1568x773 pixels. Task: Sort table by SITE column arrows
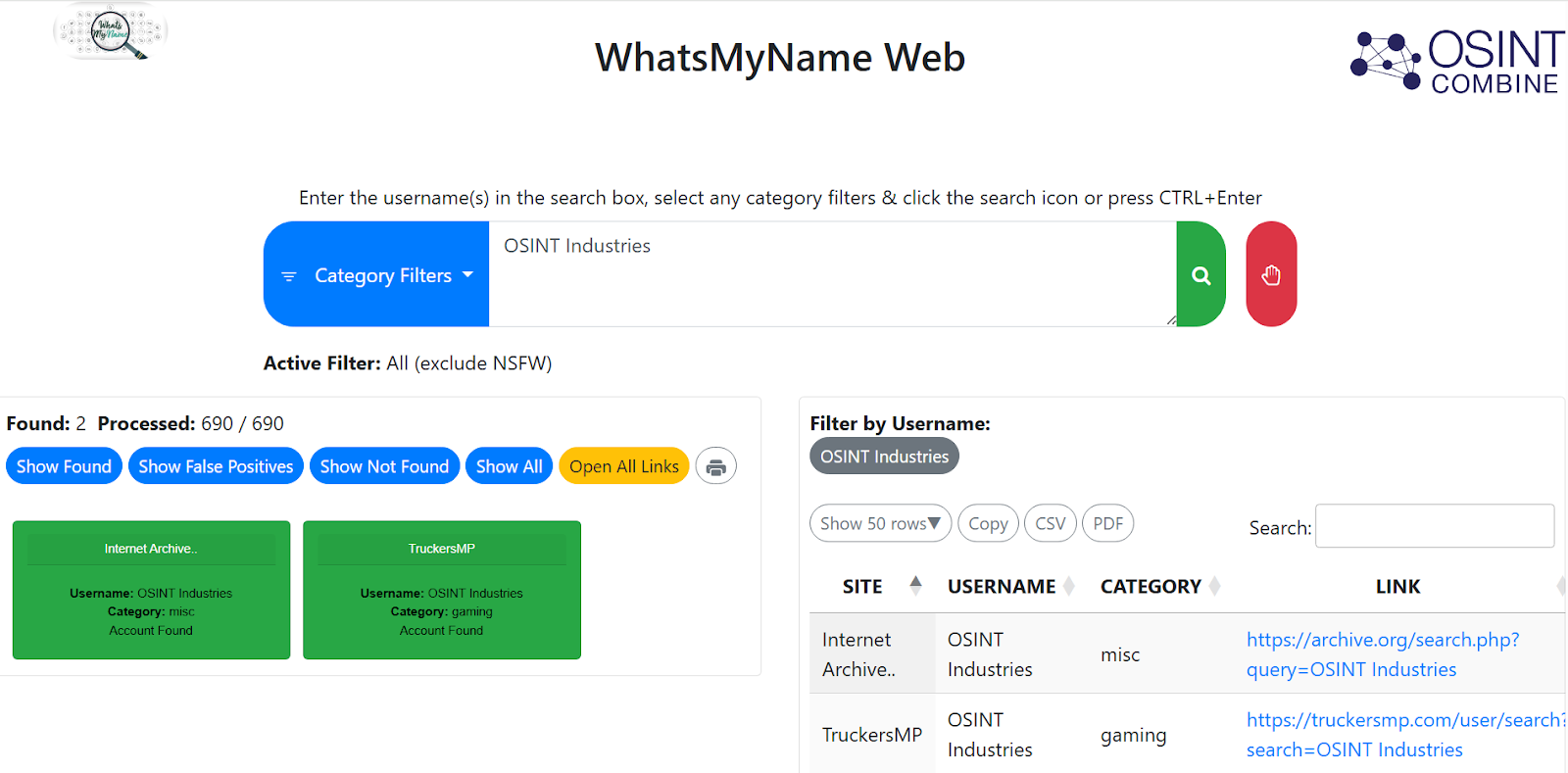tap(915, 586)
